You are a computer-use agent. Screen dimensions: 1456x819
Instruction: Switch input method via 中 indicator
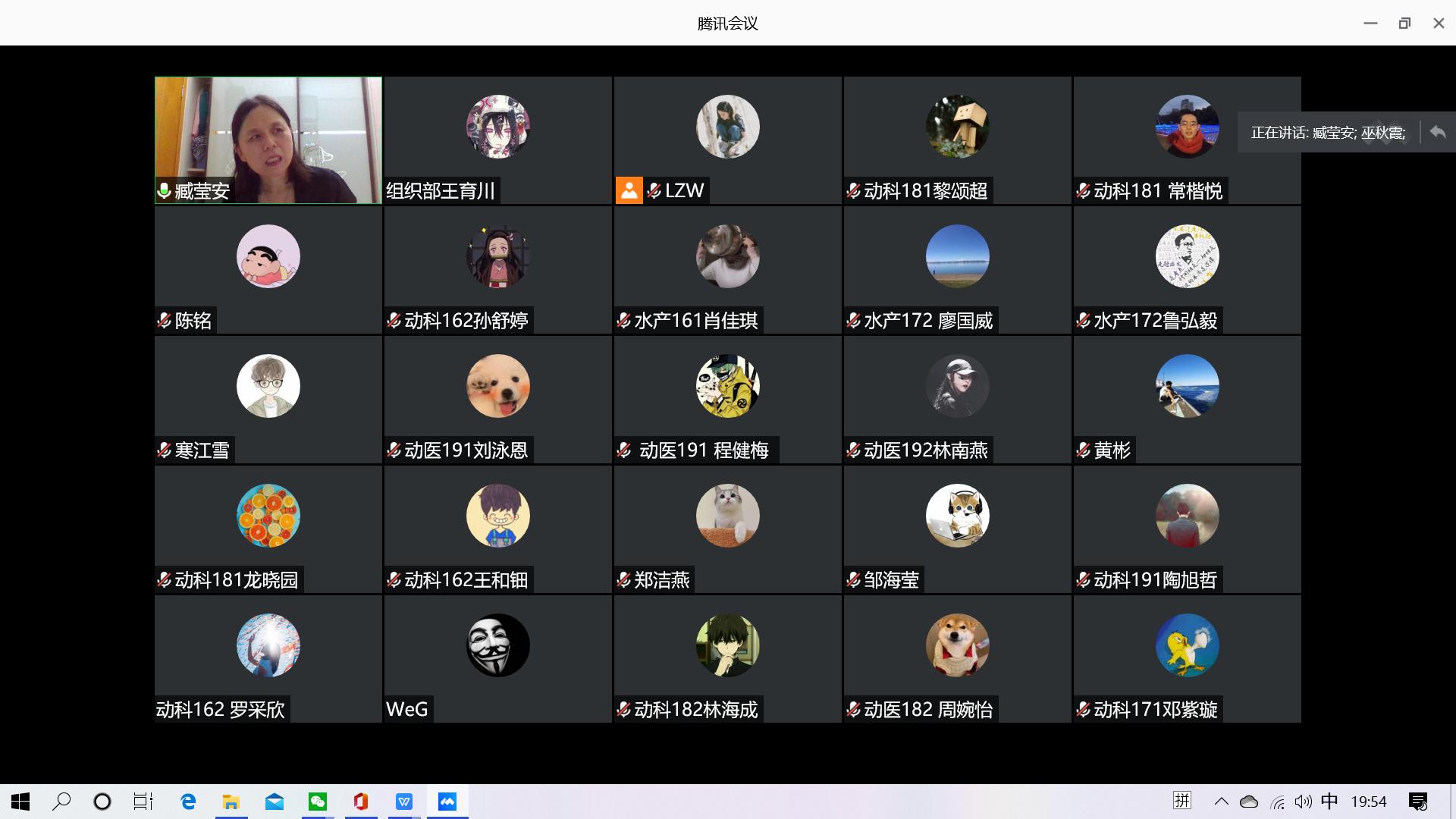pos(1329,802)
